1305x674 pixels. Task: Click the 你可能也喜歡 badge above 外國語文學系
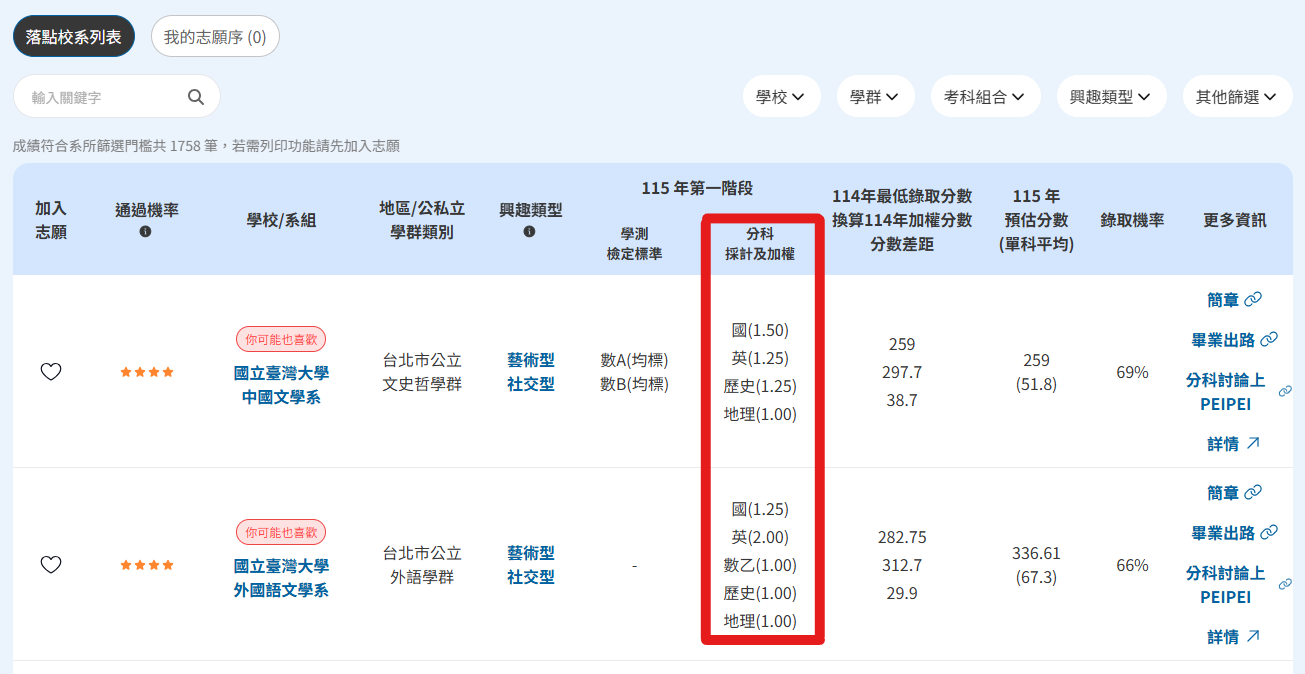point(281,532)
